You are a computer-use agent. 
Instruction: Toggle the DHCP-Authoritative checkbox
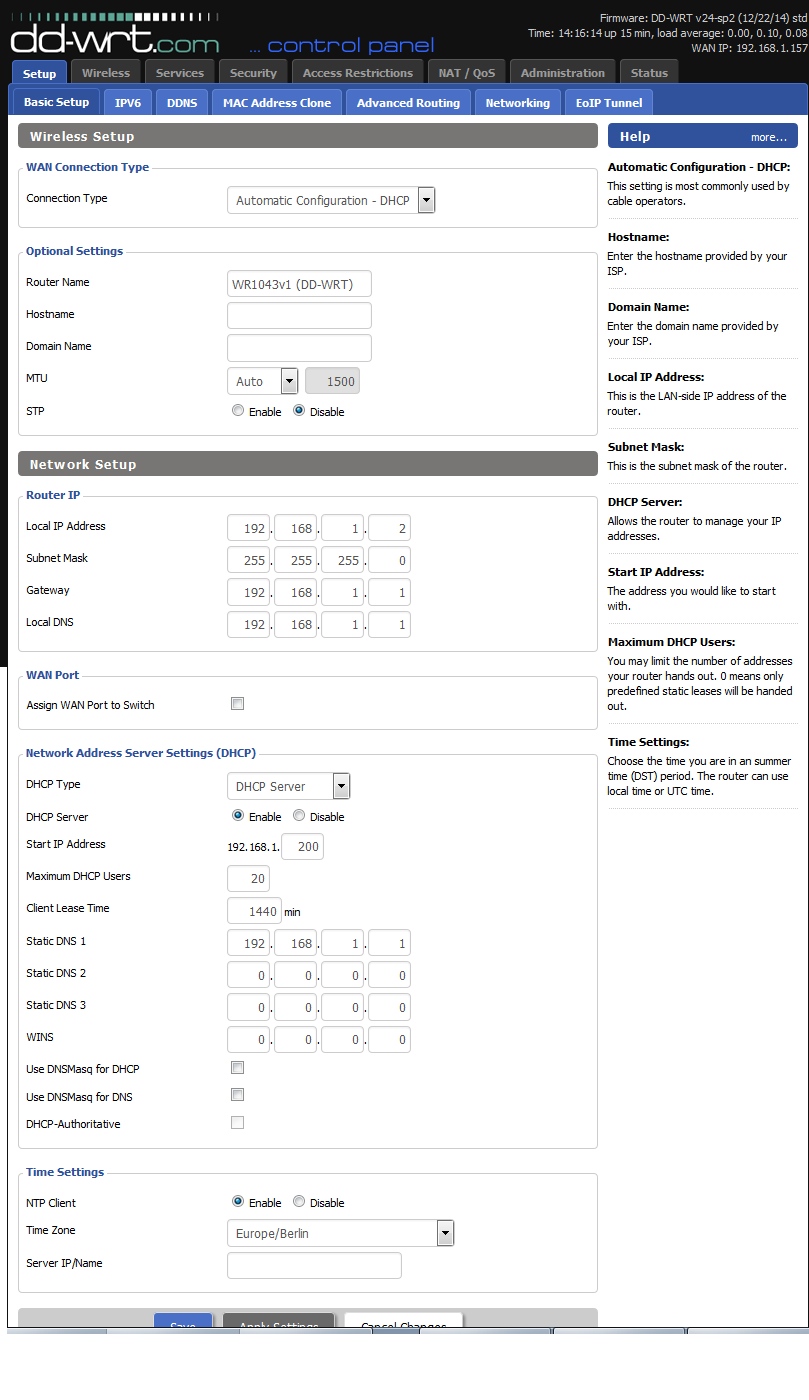tap(238, 1123)
